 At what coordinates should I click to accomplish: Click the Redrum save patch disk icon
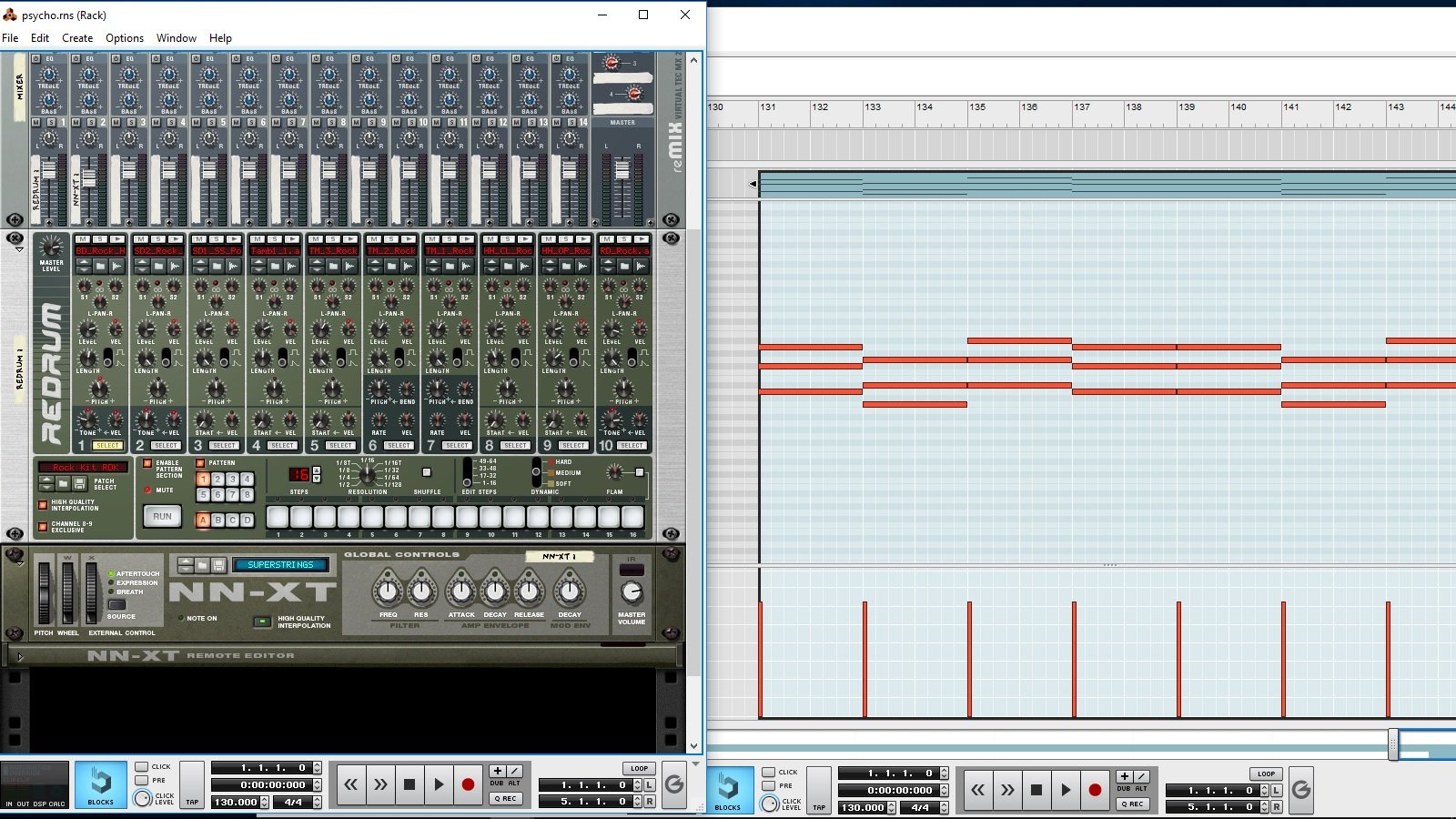(80, 483)
